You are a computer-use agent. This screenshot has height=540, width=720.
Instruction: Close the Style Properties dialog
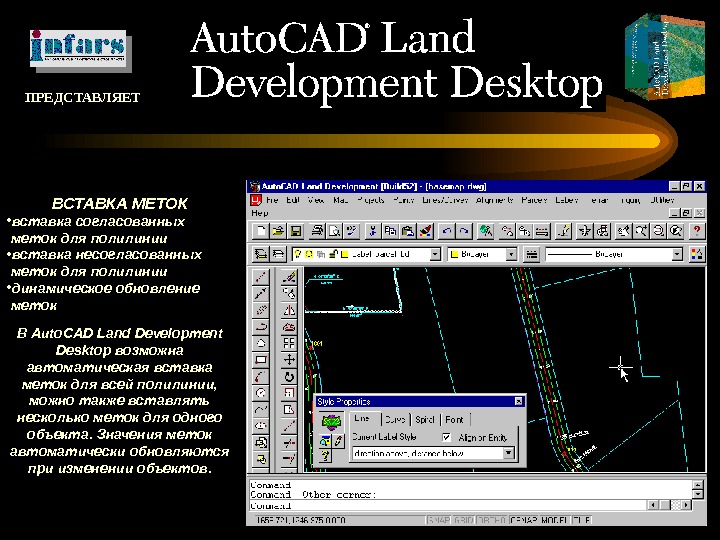pyautogui.click(x=518, y=401)
